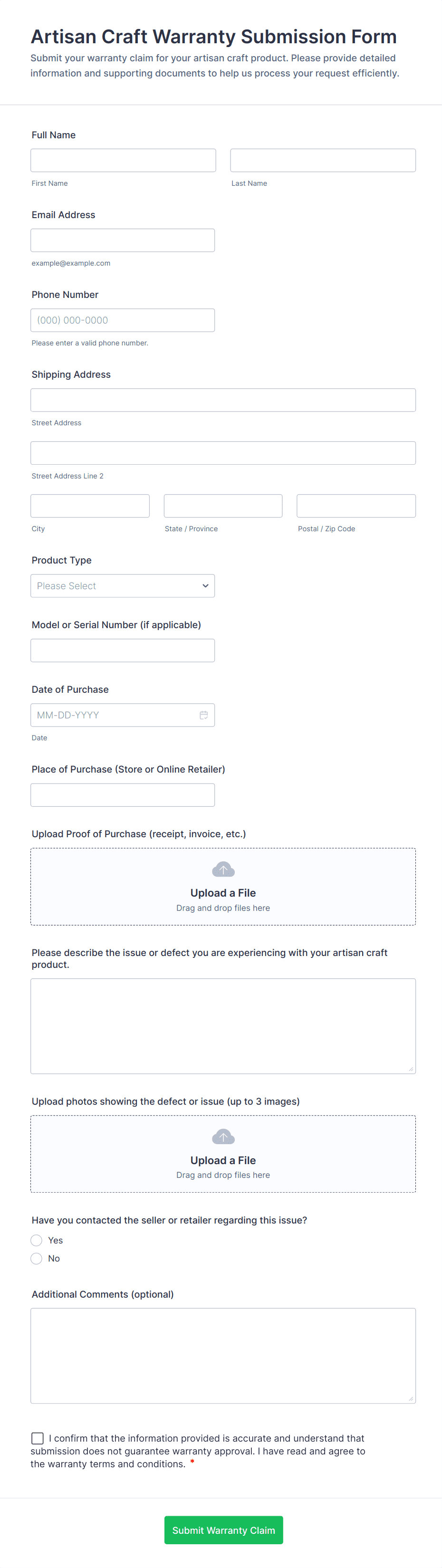Select Yes for contacted seller question
This screenshot has width=442, height=1568.
[37, 1241]
